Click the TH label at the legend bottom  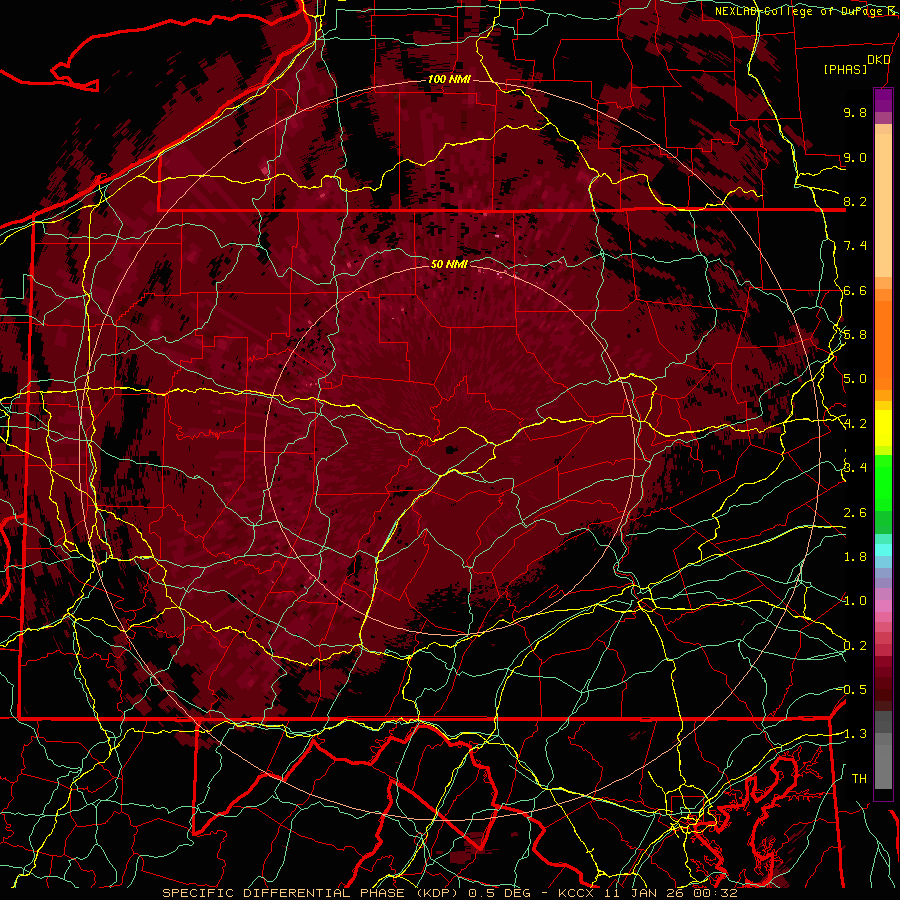coord(859,779)
